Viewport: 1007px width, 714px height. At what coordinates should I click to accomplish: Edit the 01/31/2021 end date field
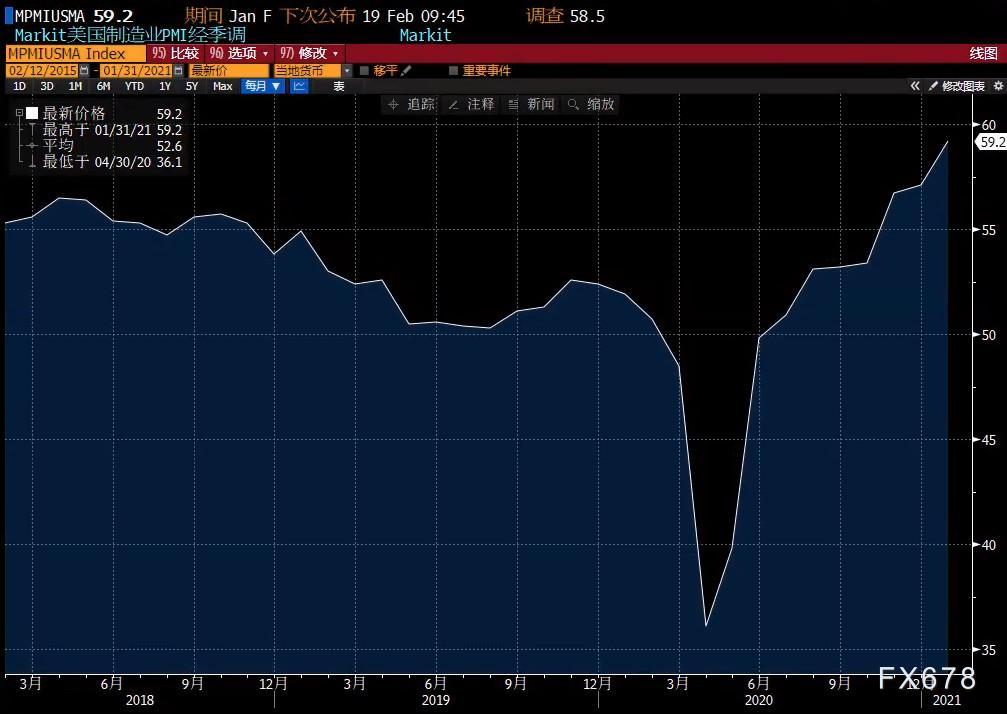(x=137, y=71)
